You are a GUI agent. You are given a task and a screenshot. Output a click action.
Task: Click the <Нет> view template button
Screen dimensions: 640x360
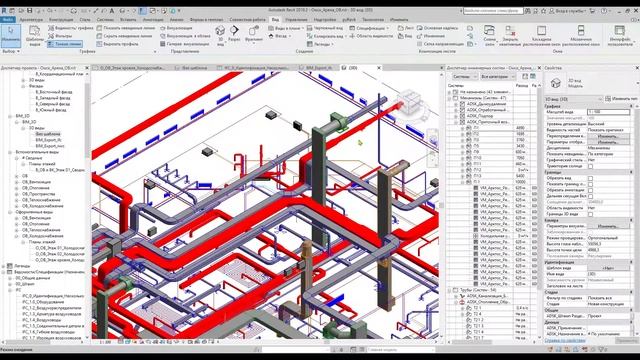pyautogui.click(x=608, y=268)
